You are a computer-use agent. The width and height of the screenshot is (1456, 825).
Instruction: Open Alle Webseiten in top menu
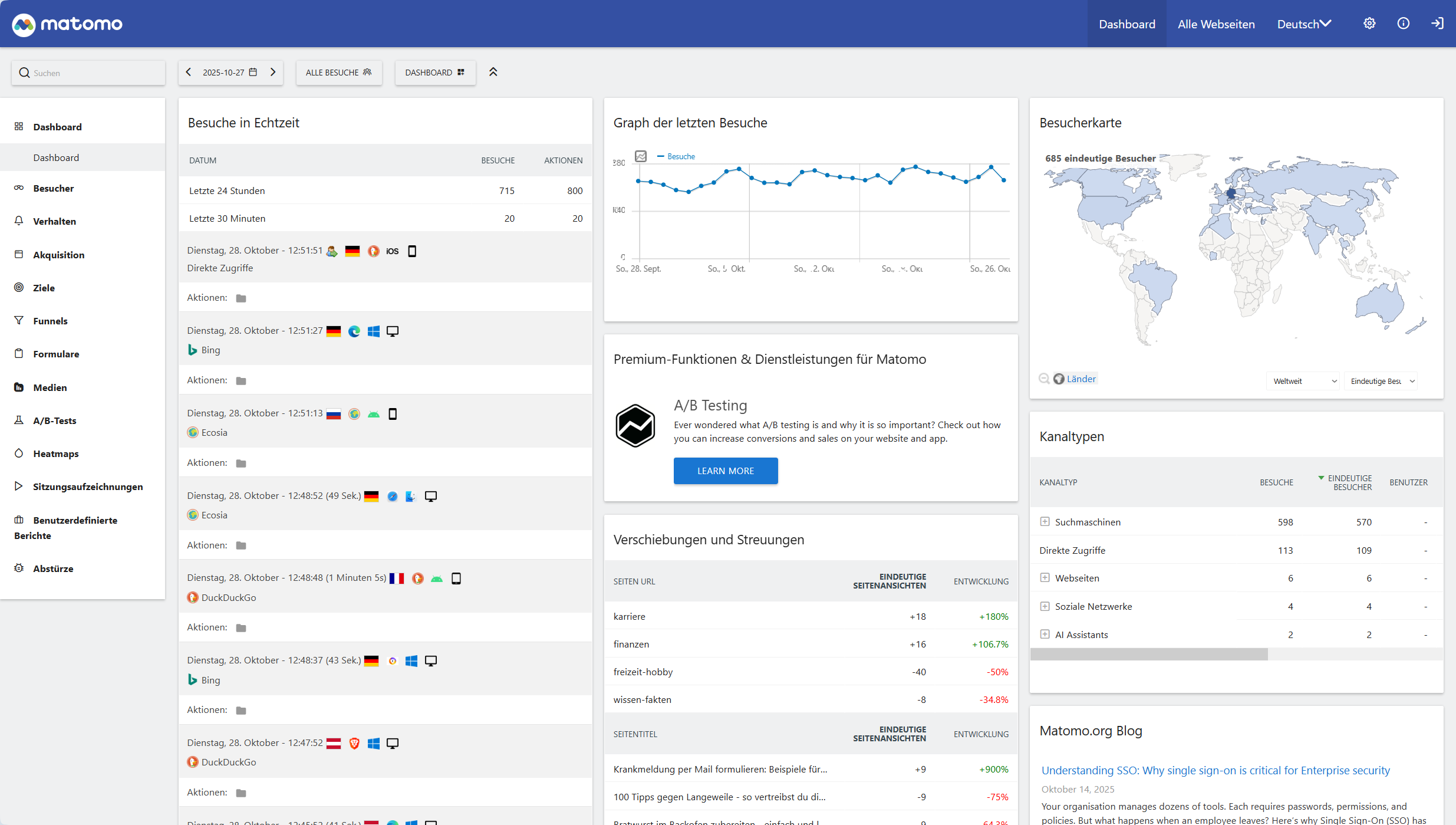coord(1216,24)
